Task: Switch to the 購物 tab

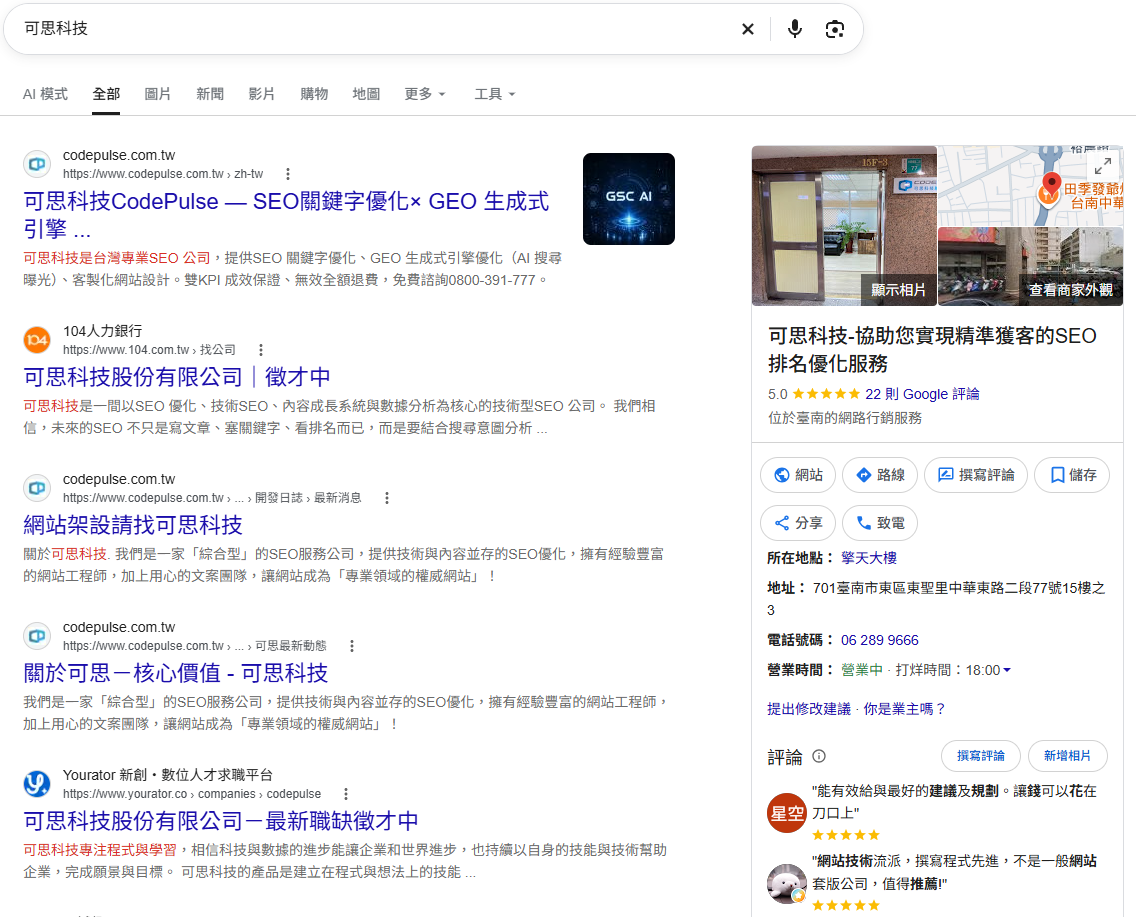Action: click(x=314, y=94)
